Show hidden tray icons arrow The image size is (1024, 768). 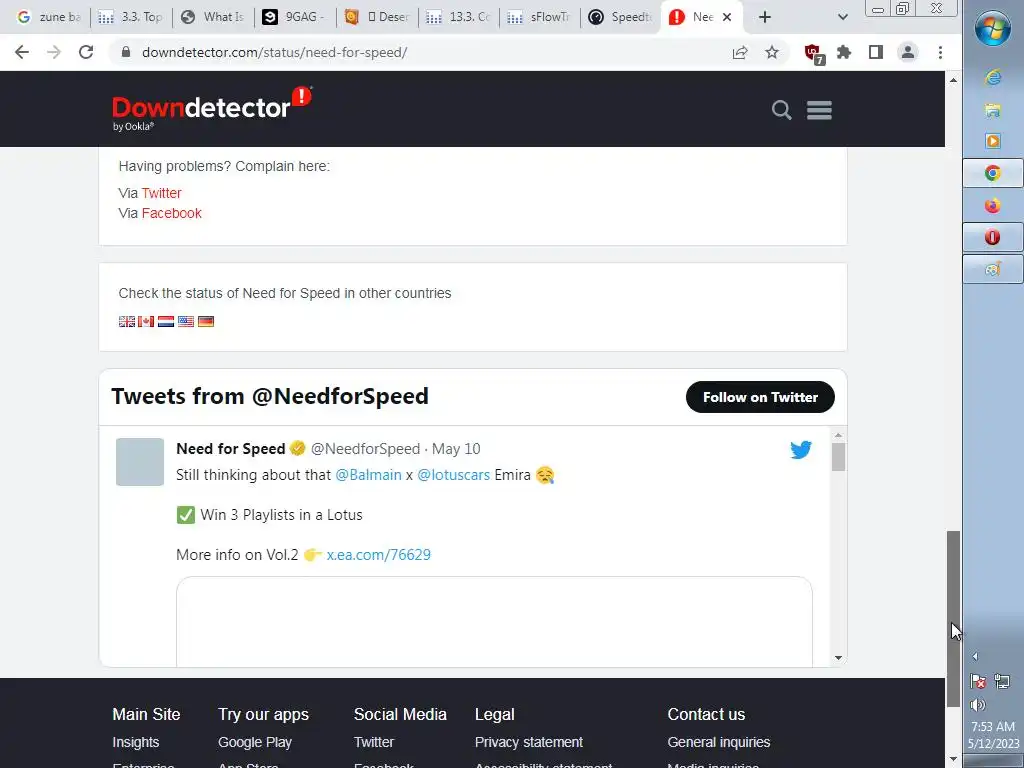click(x=975, y=656)
